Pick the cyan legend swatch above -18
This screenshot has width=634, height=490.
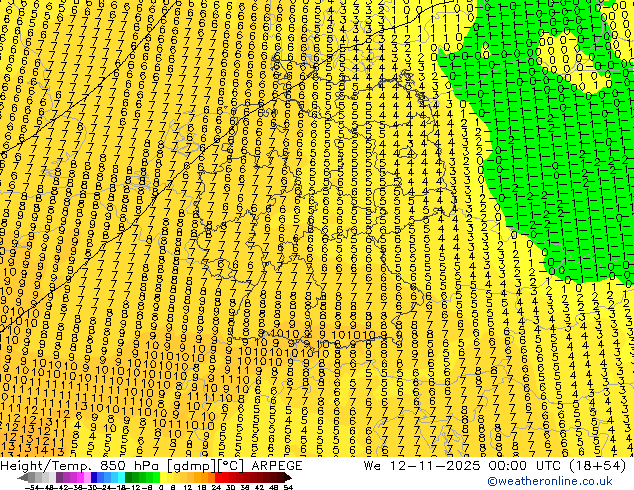[x=122, y=477]
